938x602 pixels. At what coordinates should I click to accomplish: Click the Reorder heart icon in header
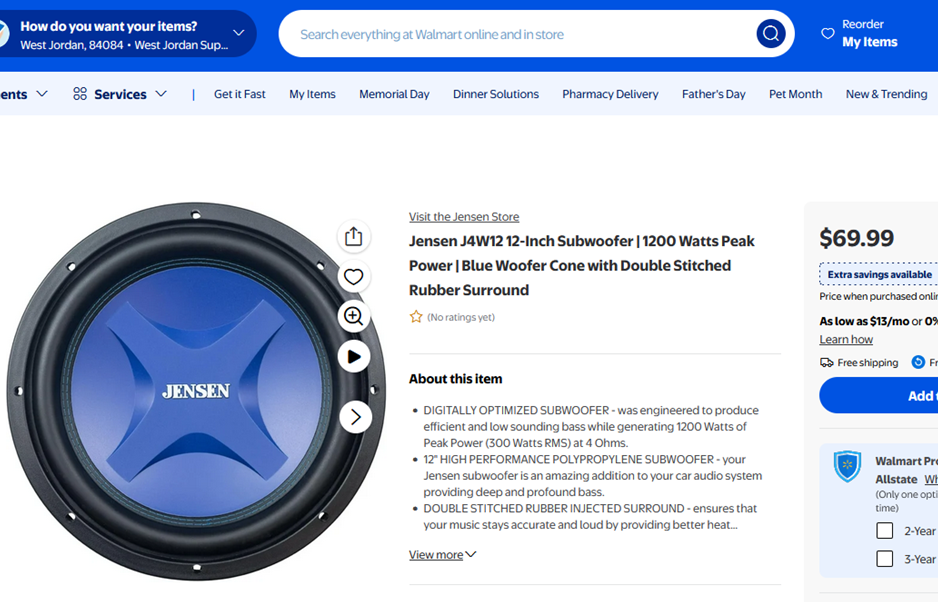click(827, 34)
